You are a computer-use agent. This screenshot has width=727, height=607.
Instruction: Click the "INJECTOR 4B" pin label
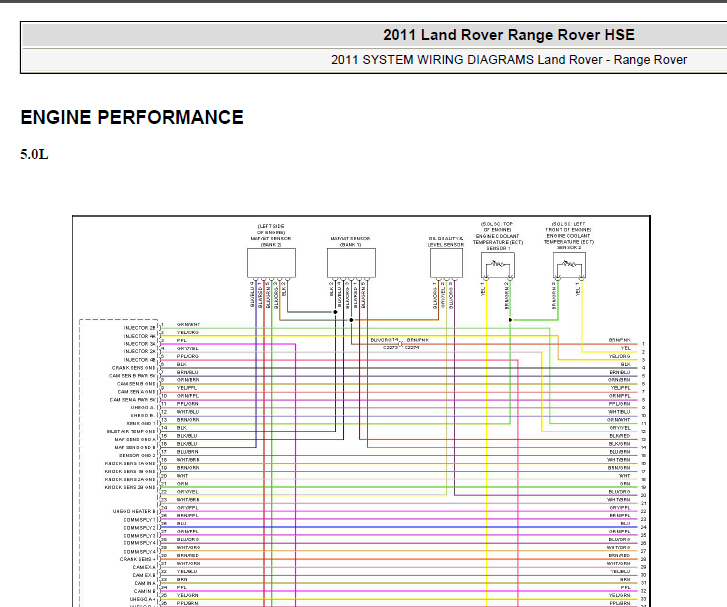tap(140, 359)
